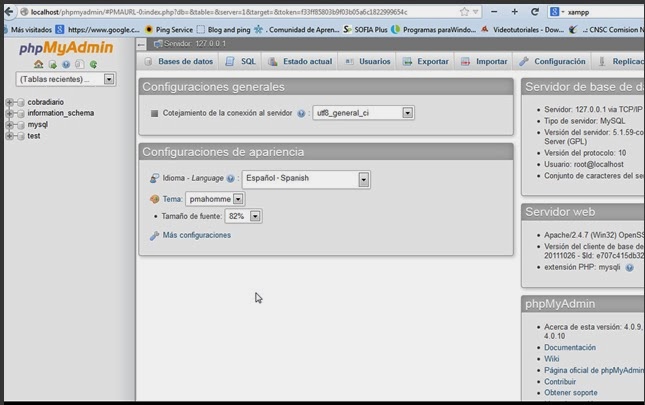Click the log out icon in sidebar
The height and width of the screenshot is (405, 645).
(x=52, y=64)
